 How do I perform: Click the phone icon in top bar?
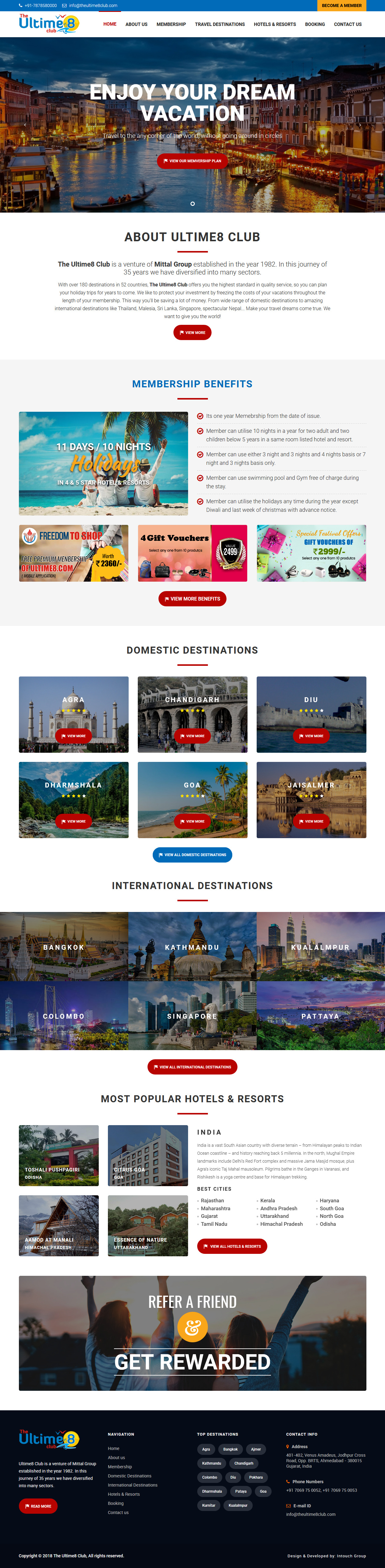click(21, 5)
